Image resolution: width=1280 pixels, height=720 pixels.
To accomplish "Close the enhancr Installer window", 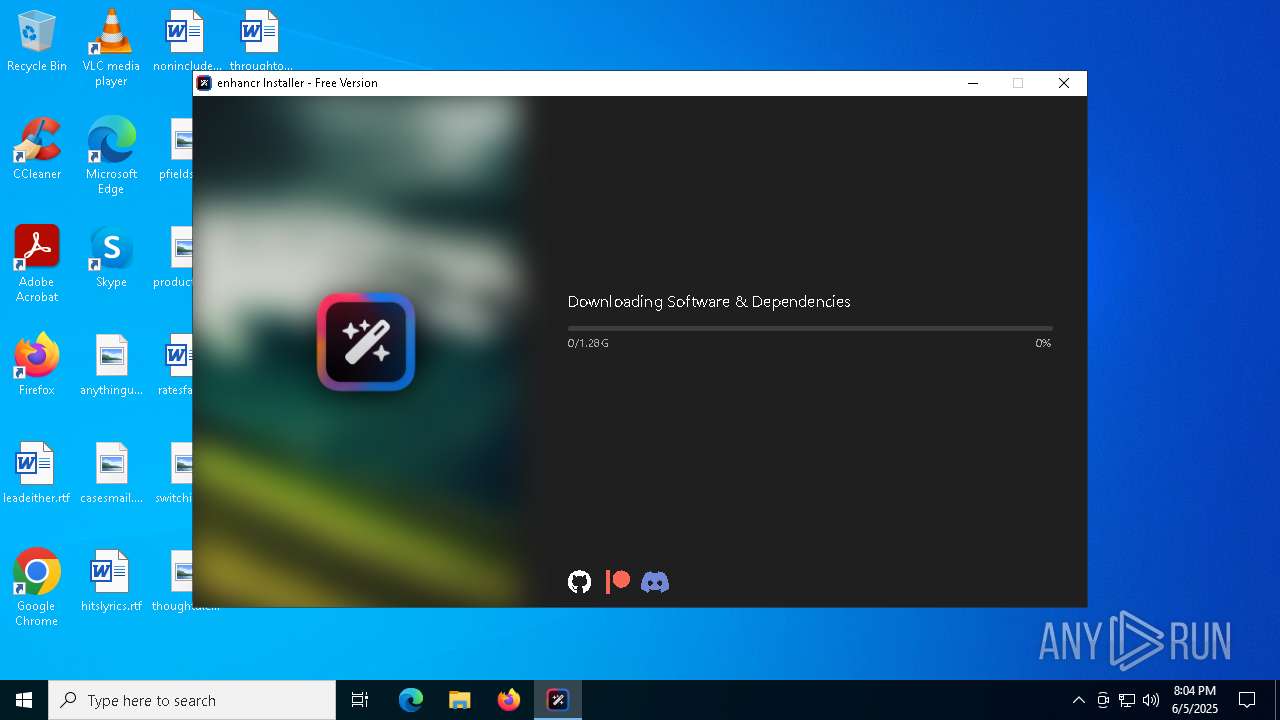I will click(x=1064, y=83).
